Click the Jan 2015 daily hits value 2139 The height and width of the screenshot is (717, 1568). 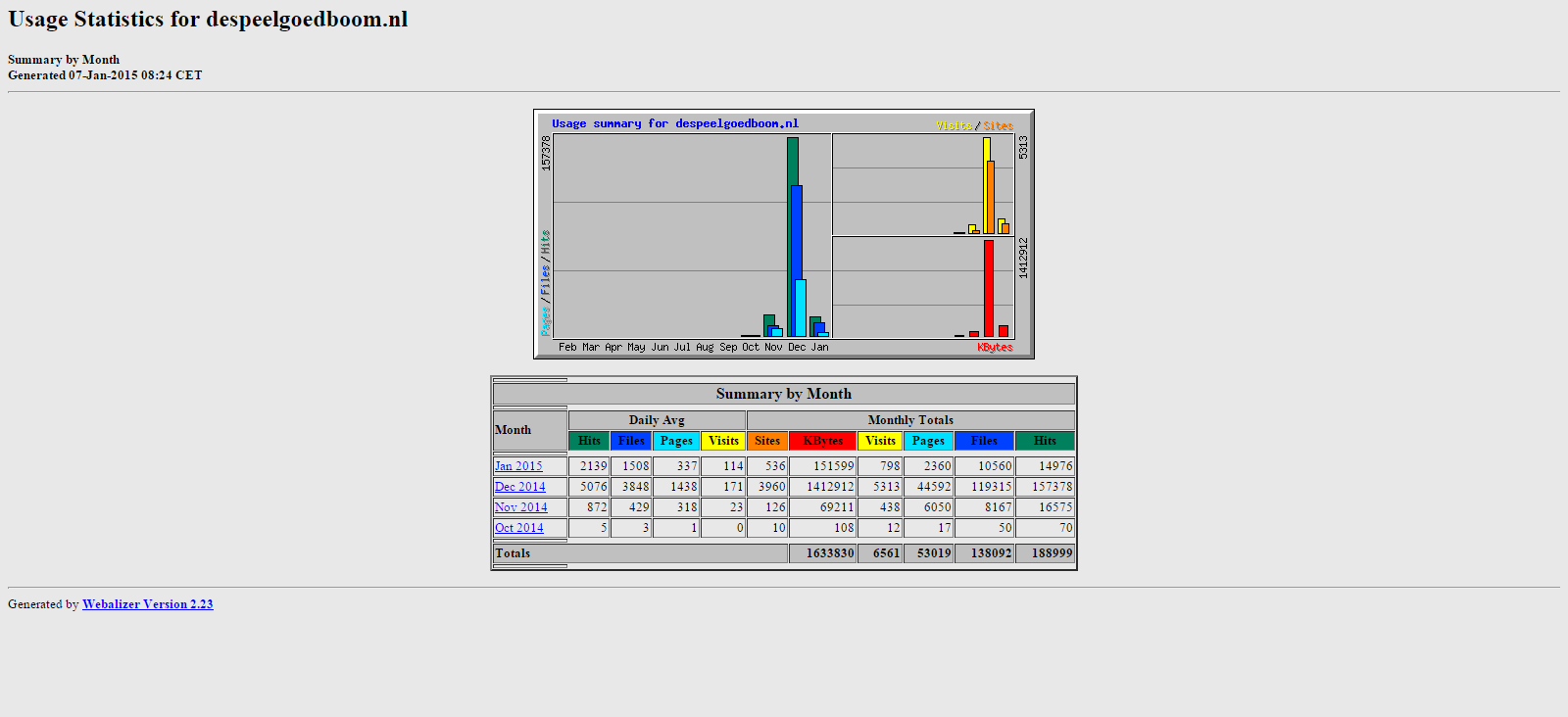(589, 466)
